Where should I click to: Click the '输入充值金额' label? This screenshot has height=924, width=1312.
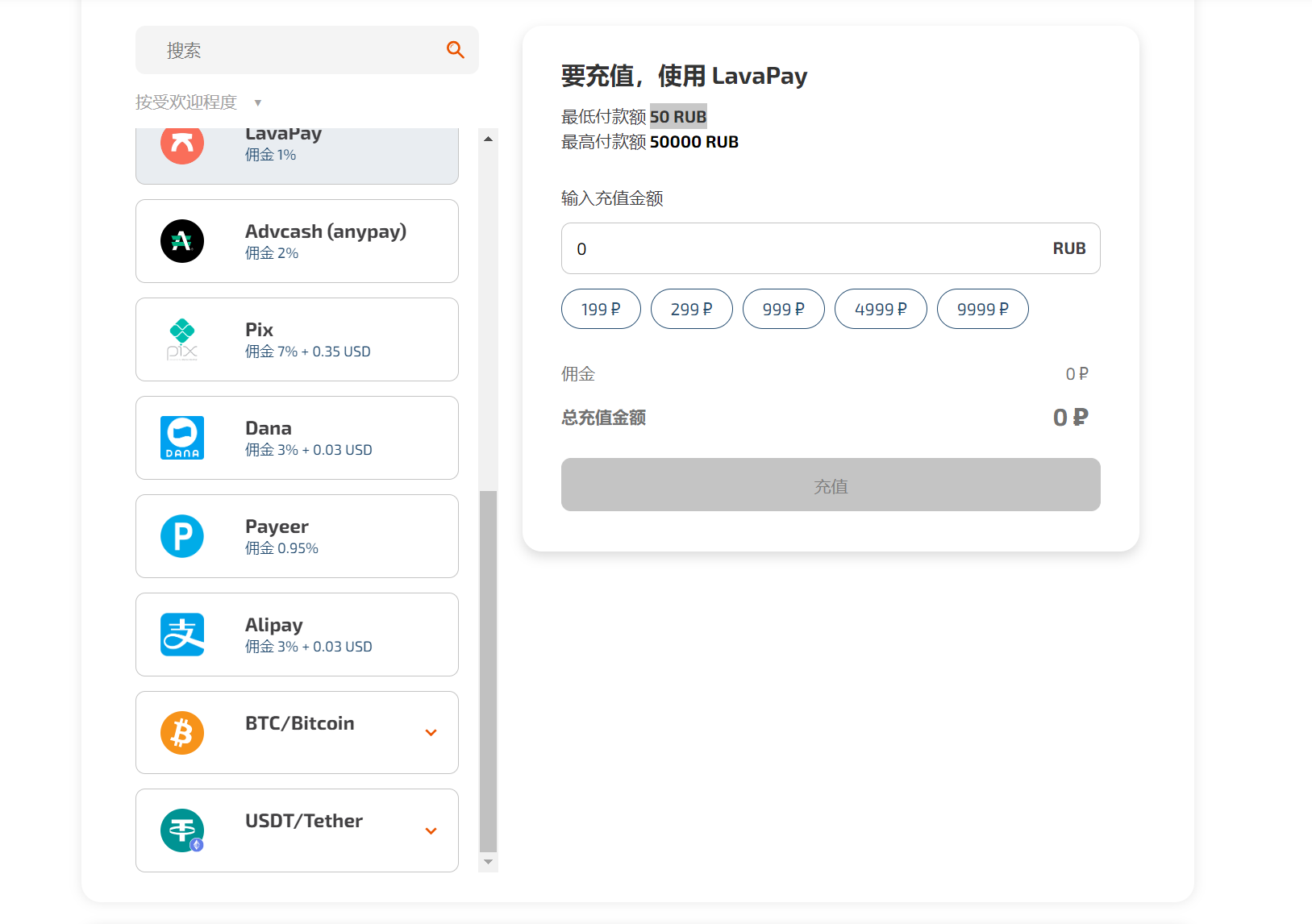612,198
